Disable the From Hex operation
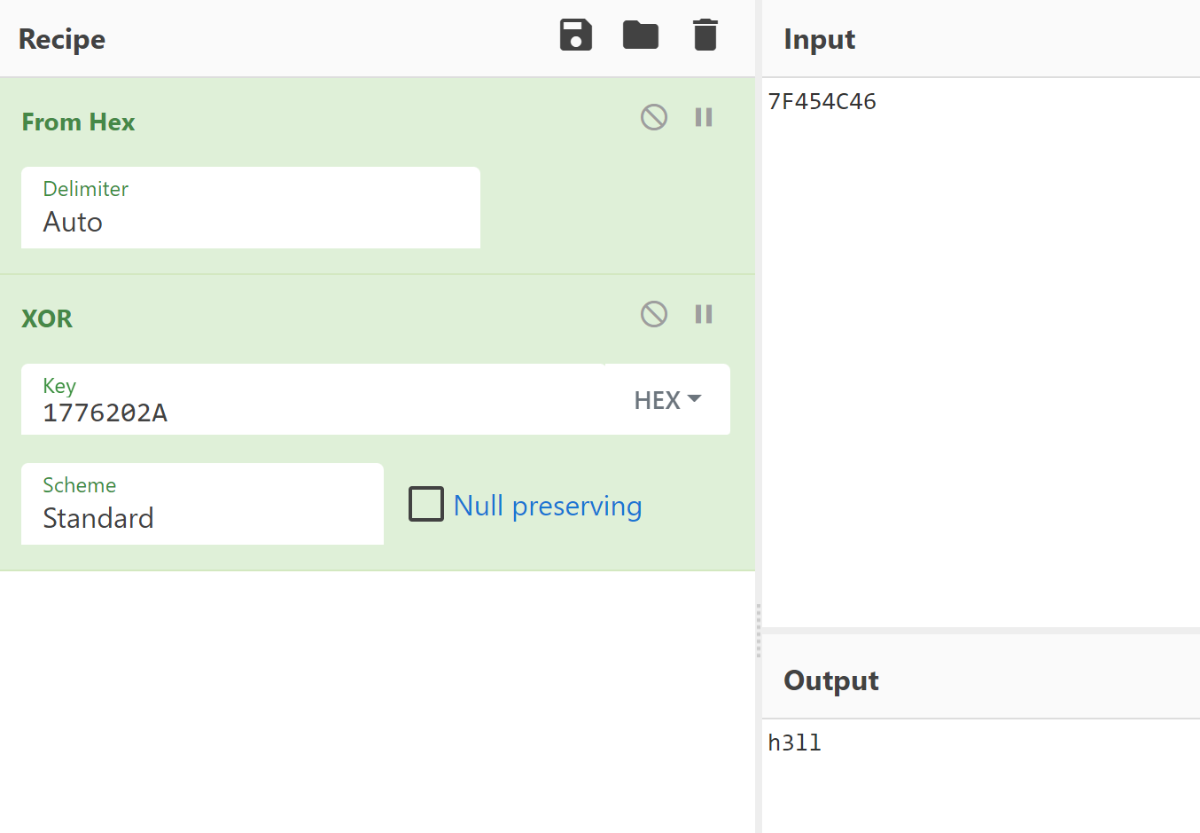Image resolution: width=1200 pixels, height=833 pixels. click(654, 118)
